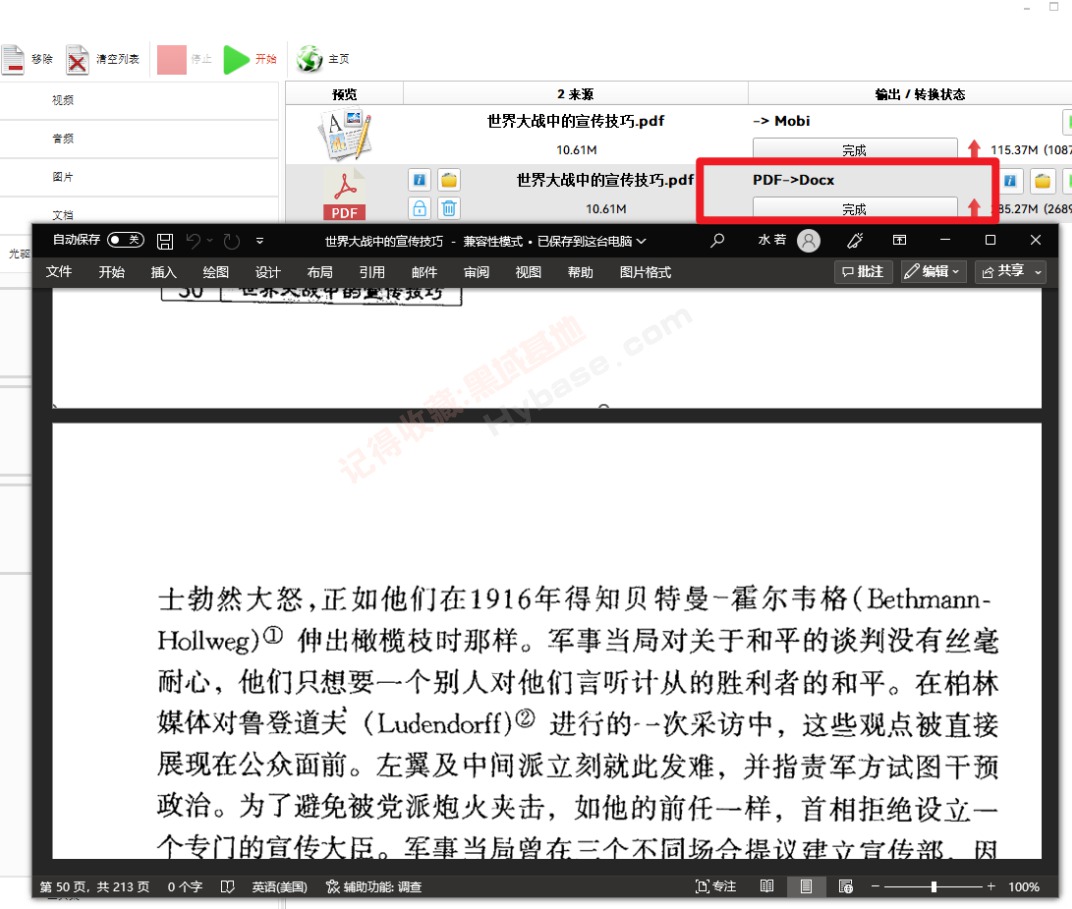Click the Clear List (清空列表) icon
Image resolution: width=1072 pixels, height=909 pixels.
[x=77, y=59]
